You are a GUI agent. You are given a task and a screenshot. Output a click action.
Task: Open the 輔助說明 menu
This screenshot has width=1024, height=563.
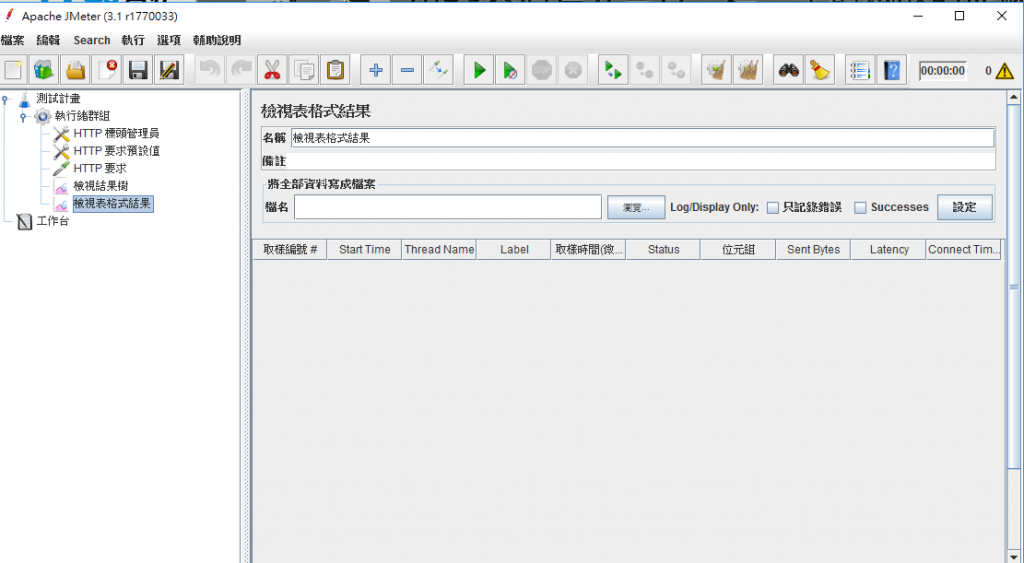tap(217, 40)
